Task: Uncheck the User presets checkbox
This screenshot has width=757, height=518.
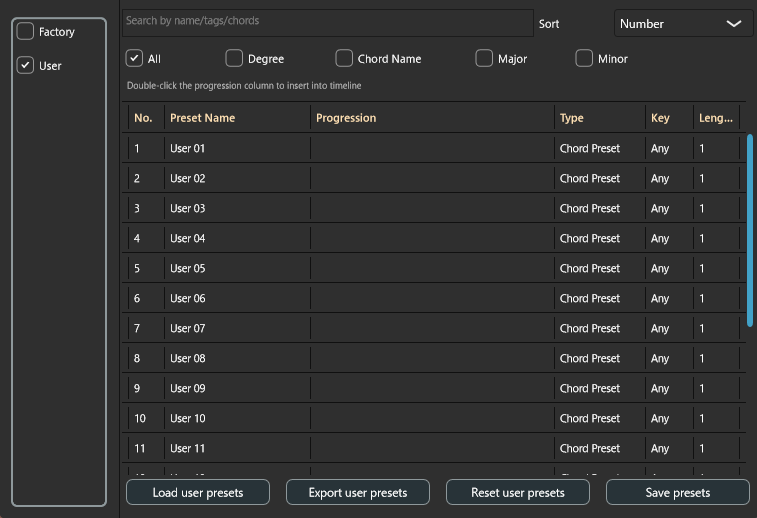Action: coord(26,66)
